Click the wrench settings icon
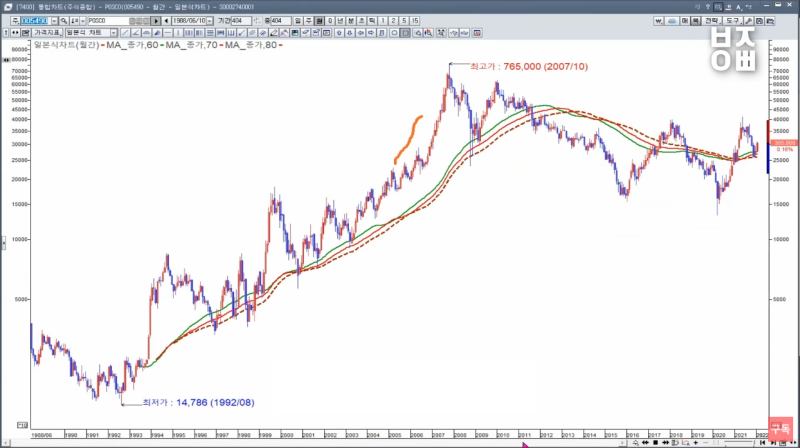Image resolution: width=800 pixels, height=448 pixels. click(x=749, y=21)
